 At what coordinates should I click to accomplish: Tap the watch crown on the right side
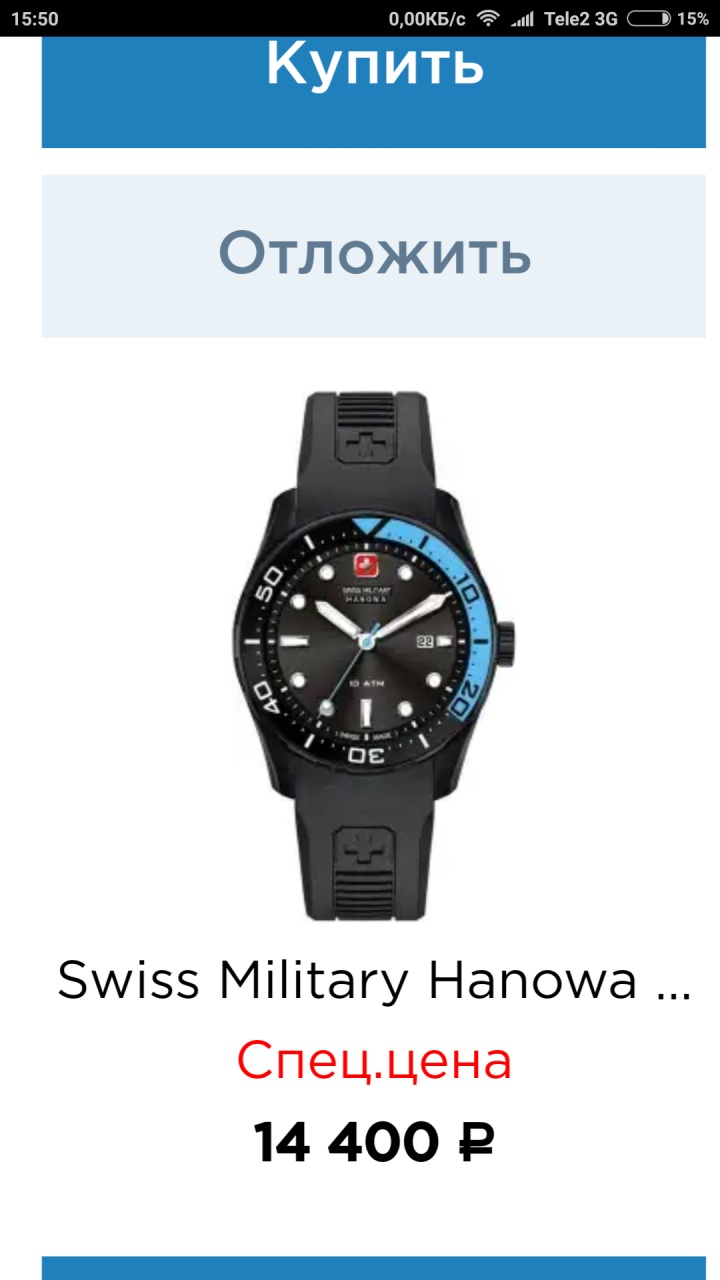click(507, 642)
